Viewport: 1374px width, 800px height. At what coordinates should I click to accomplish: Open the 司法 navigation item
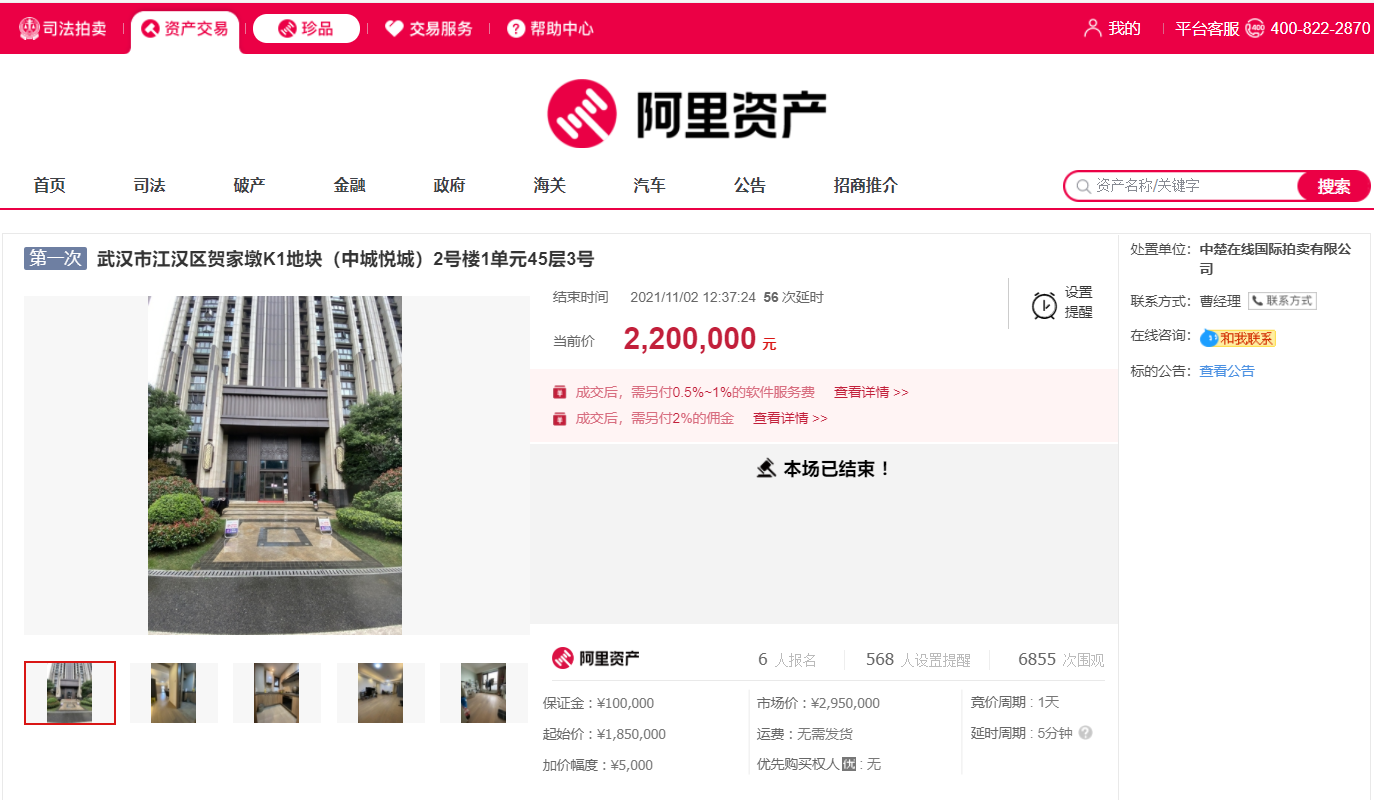(149, 185)
